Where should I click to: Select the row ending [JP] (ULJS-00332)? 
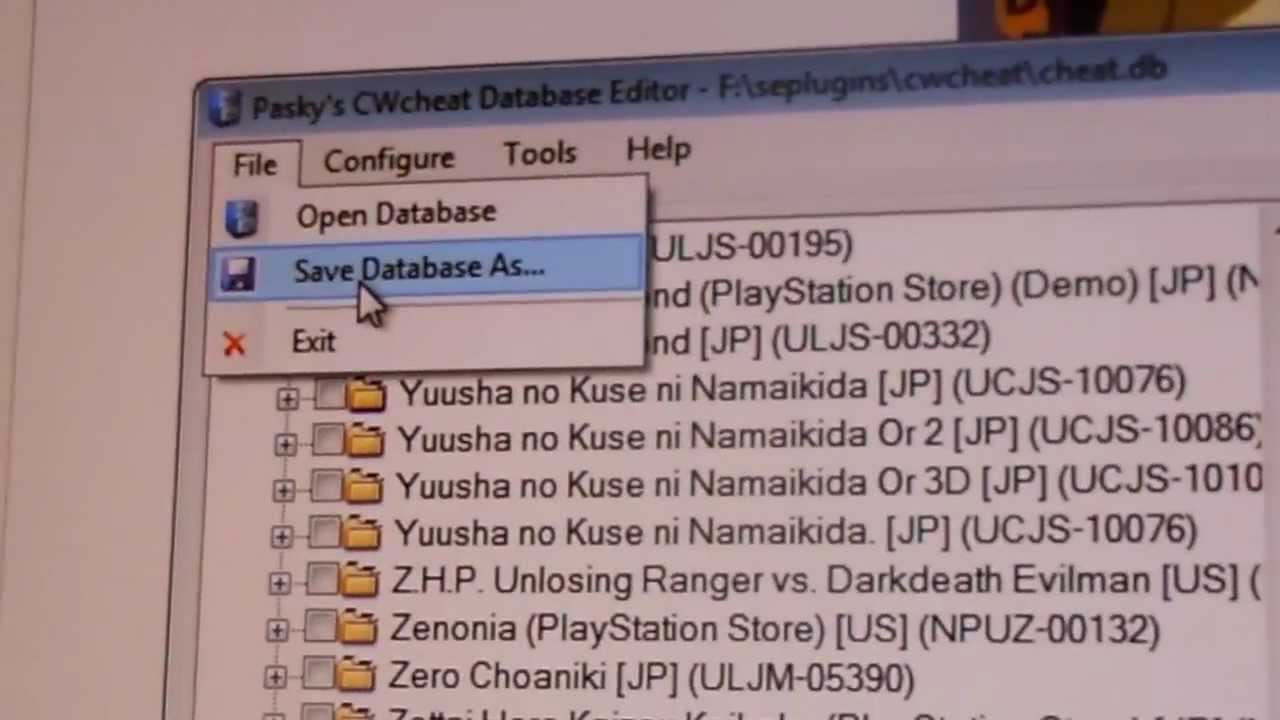(x=820, y=340)
